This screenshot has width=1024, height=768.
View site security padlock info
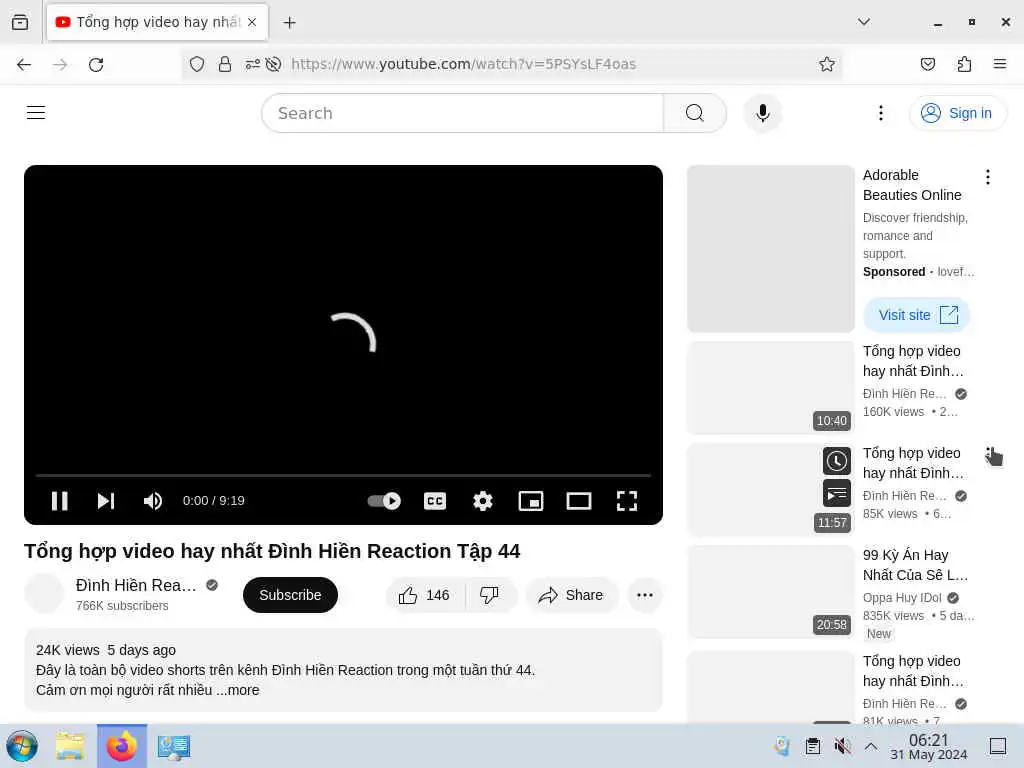click(225, 64)
